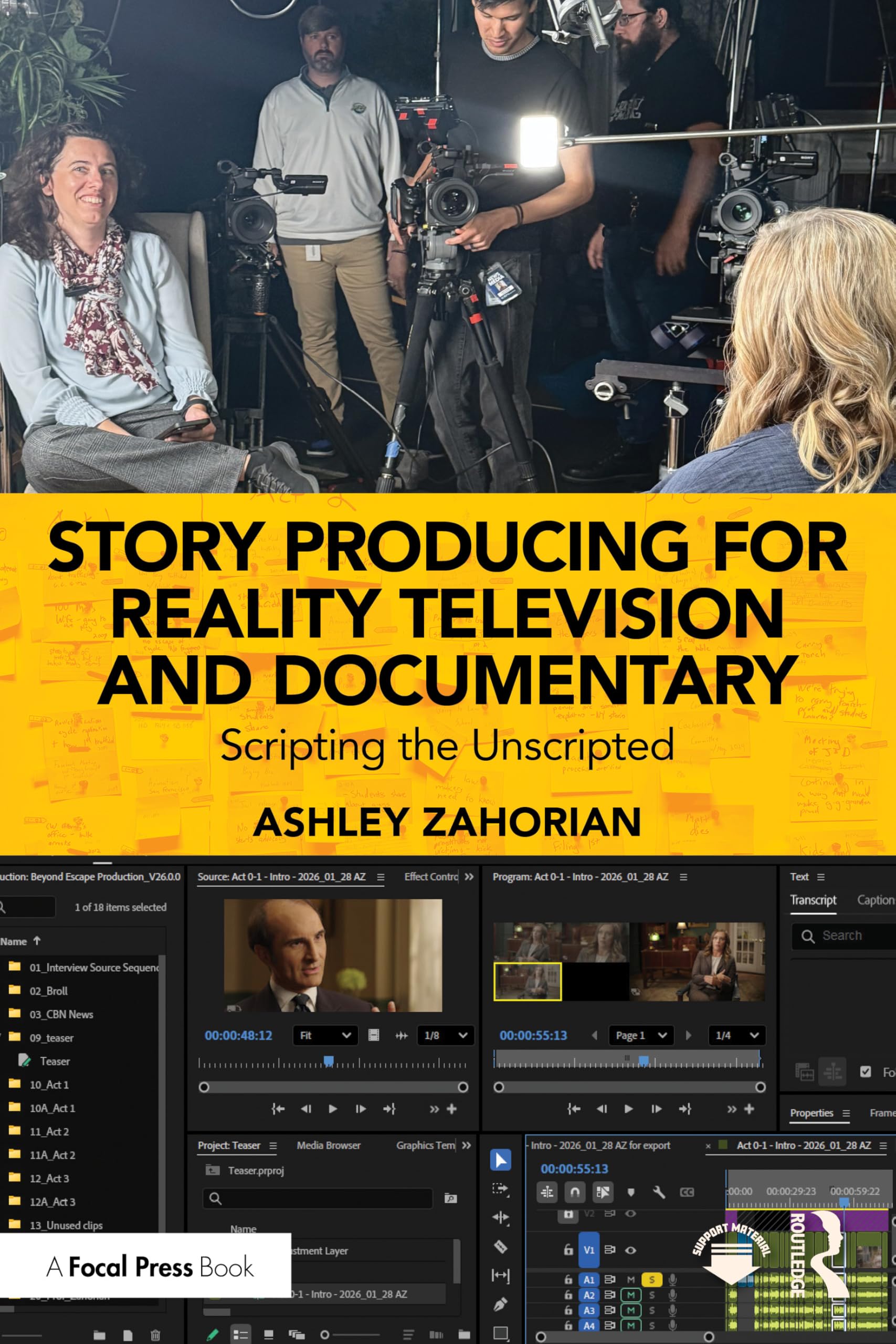
Task: Unmute audio track A3
Action: point(631,1310)
